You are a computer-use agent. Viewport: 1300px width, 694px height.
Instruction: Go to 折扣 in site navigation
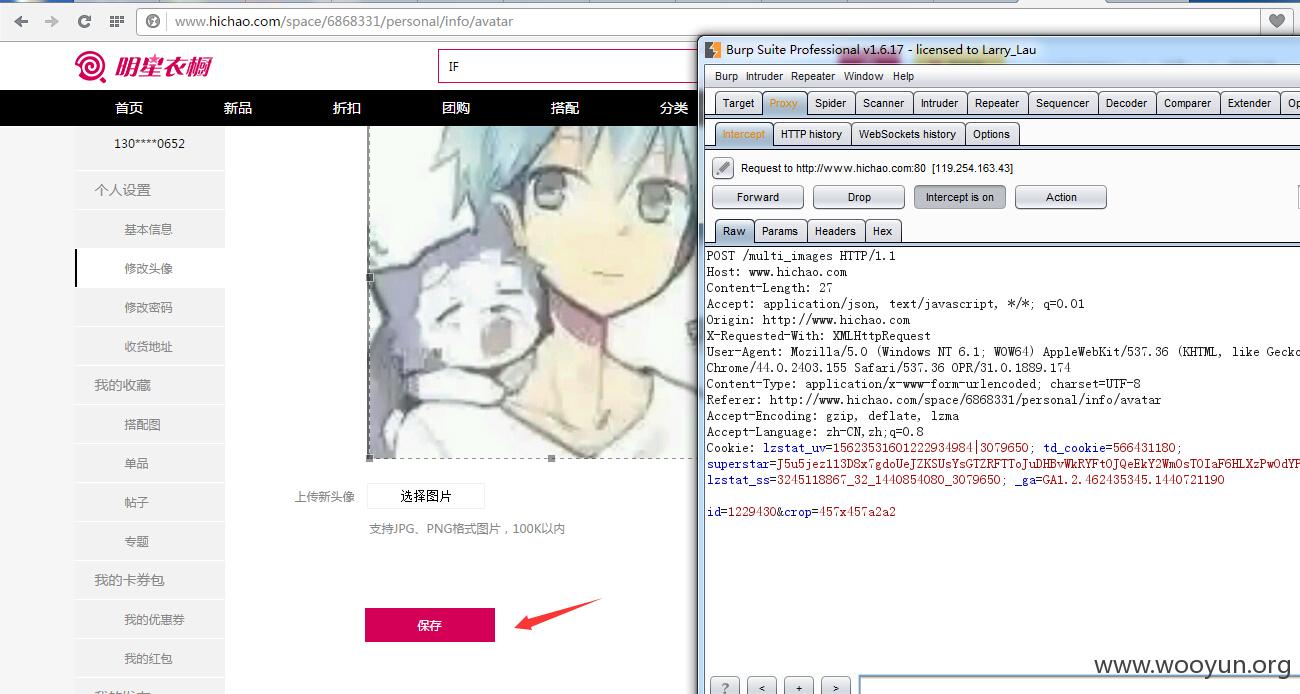[x=347, y=108]
